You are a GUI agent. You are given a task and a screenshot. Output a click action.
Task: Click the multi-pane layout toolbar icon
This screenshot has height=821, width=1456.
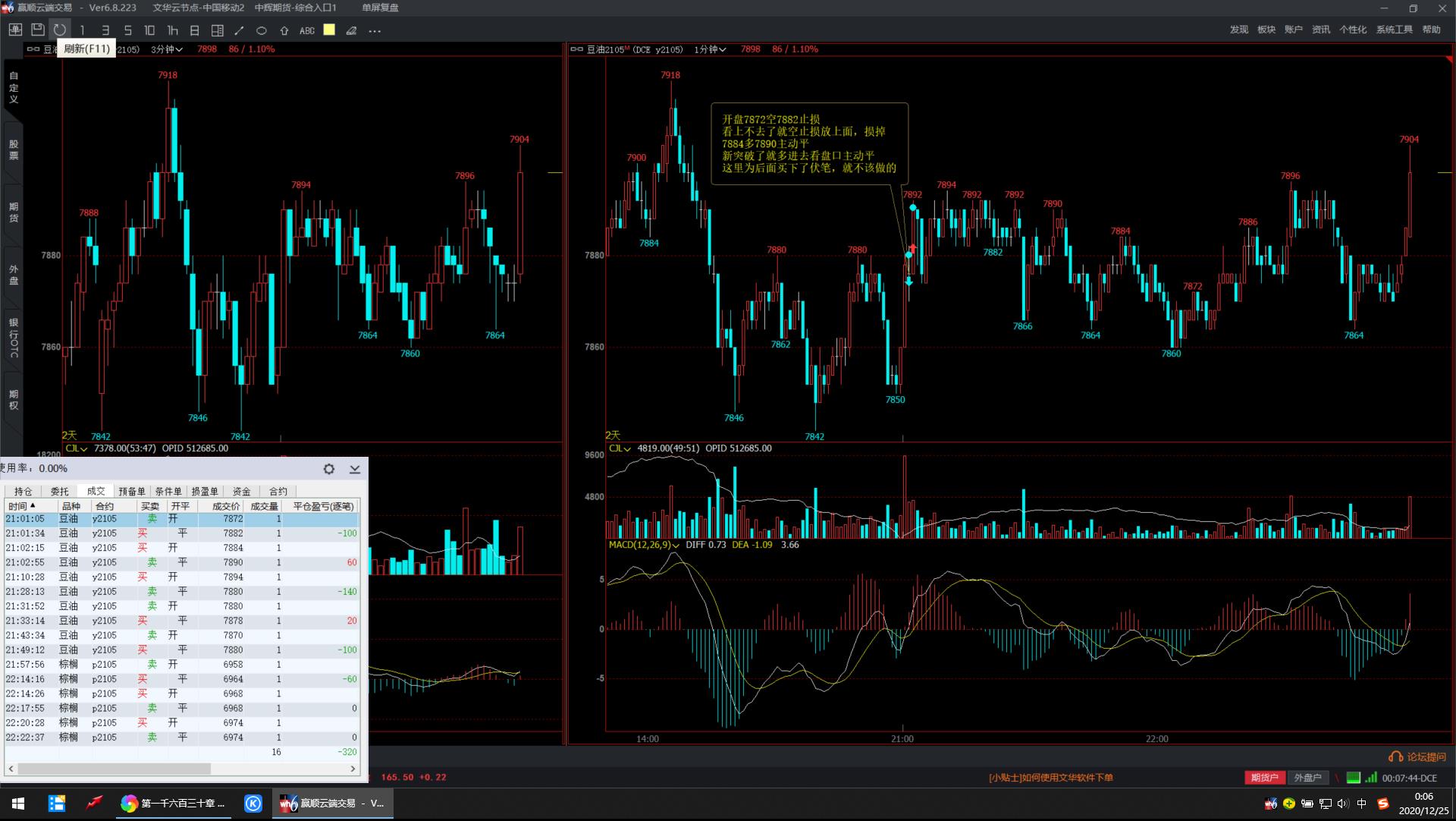point(217,30)
